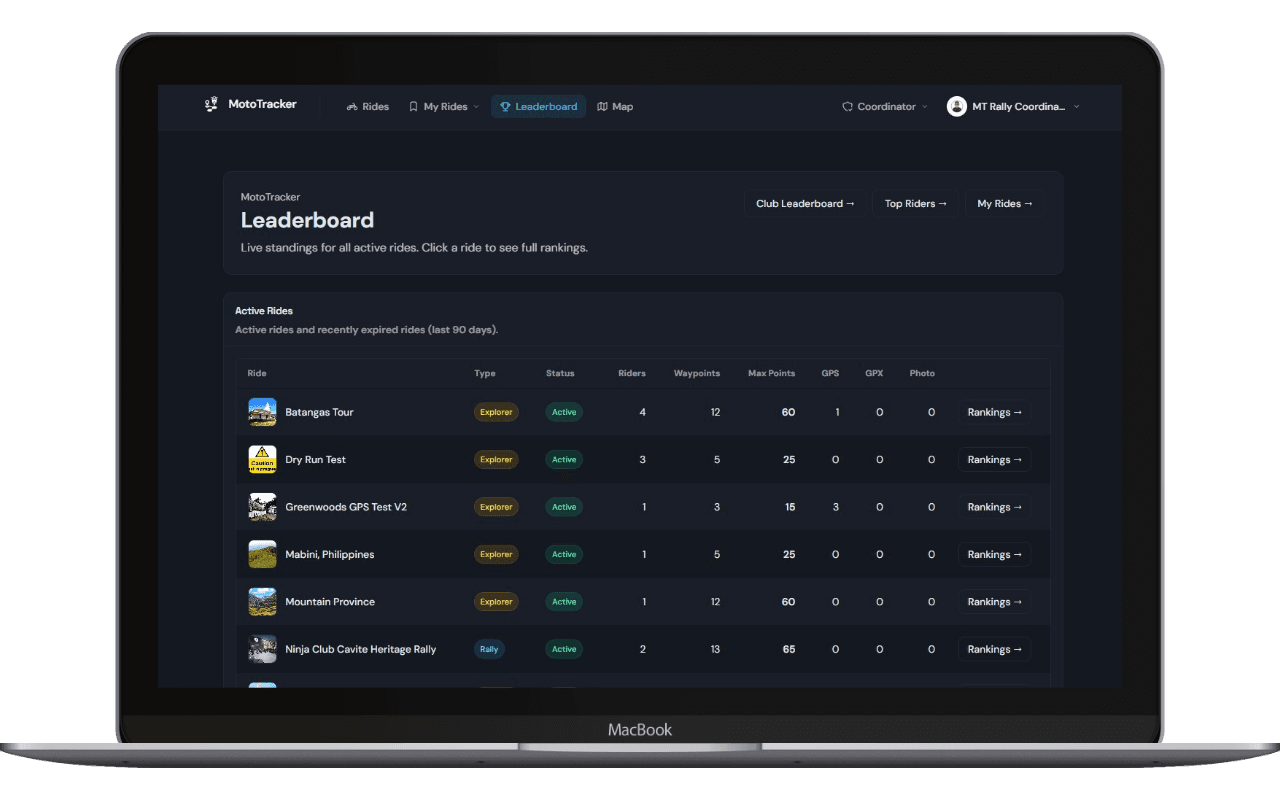Image resolution: width=1280 pixels, height=800 pixels.
Task: Expand the Coordinator role dropdown
Action: tap(928, 106)
